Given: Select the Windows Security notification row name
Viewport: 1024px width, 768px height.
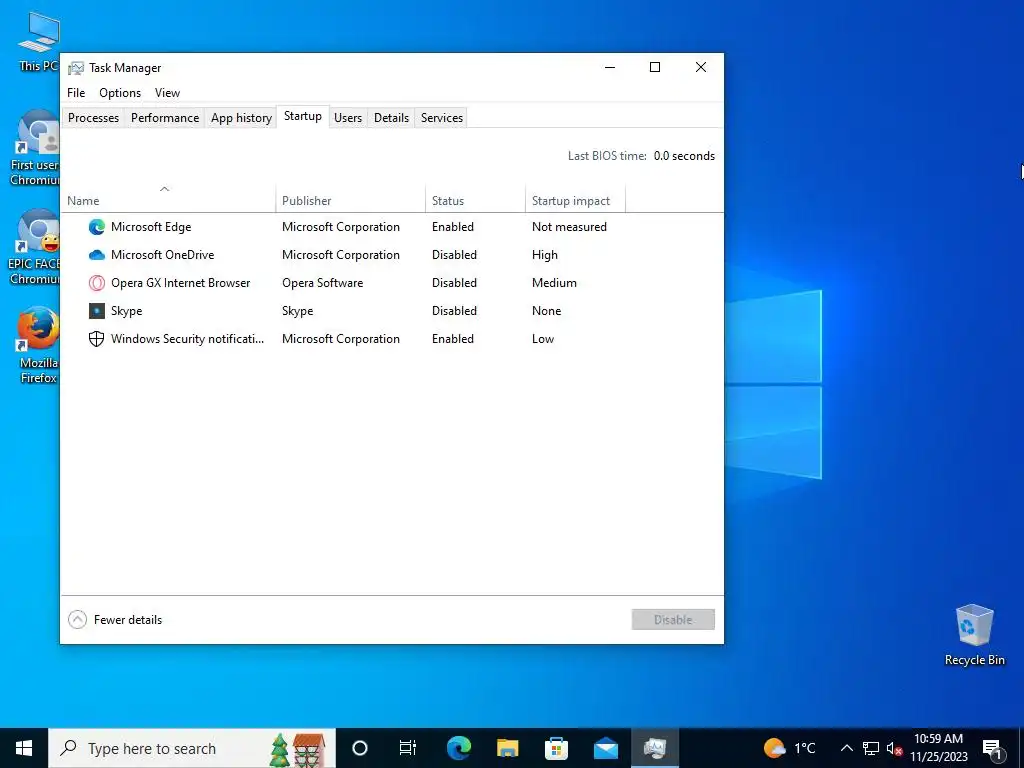Looking at the screenshot, I should click(187, 339).
